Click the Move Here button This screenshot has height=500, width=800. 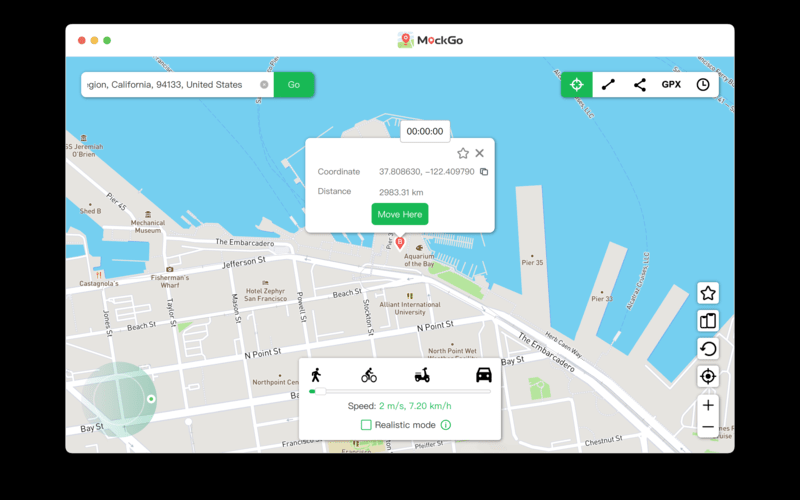(400, 214)
